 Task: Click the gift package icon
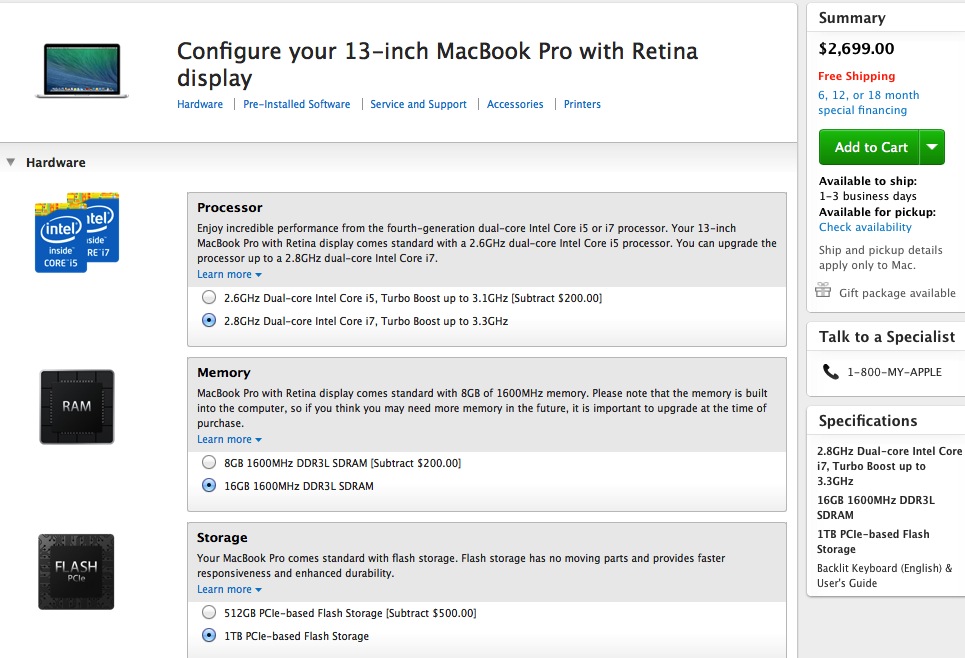click(x=823, y=290)
